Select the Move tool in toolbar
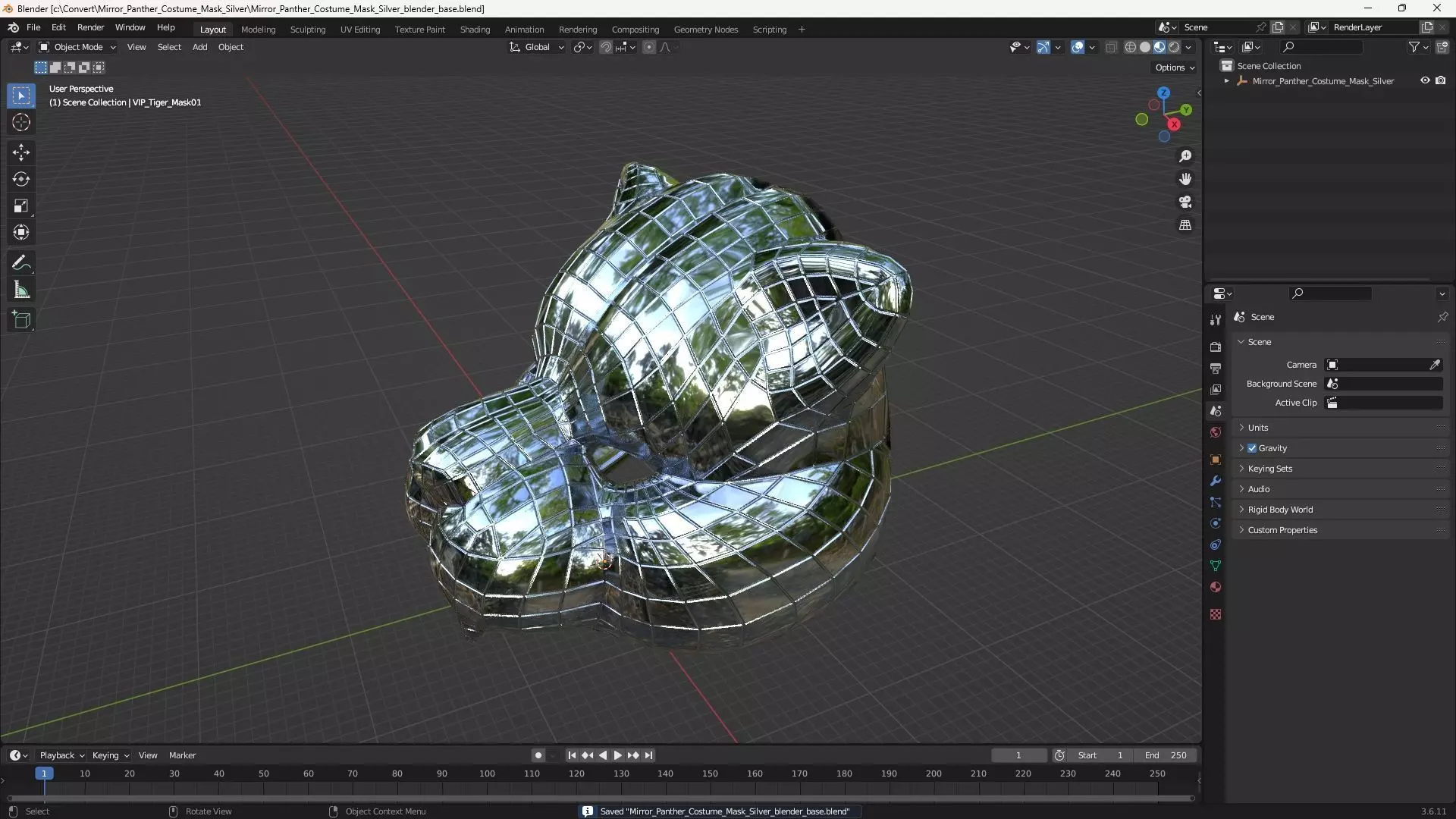This screenshot has height=819, width=1456. pos(21,152)
